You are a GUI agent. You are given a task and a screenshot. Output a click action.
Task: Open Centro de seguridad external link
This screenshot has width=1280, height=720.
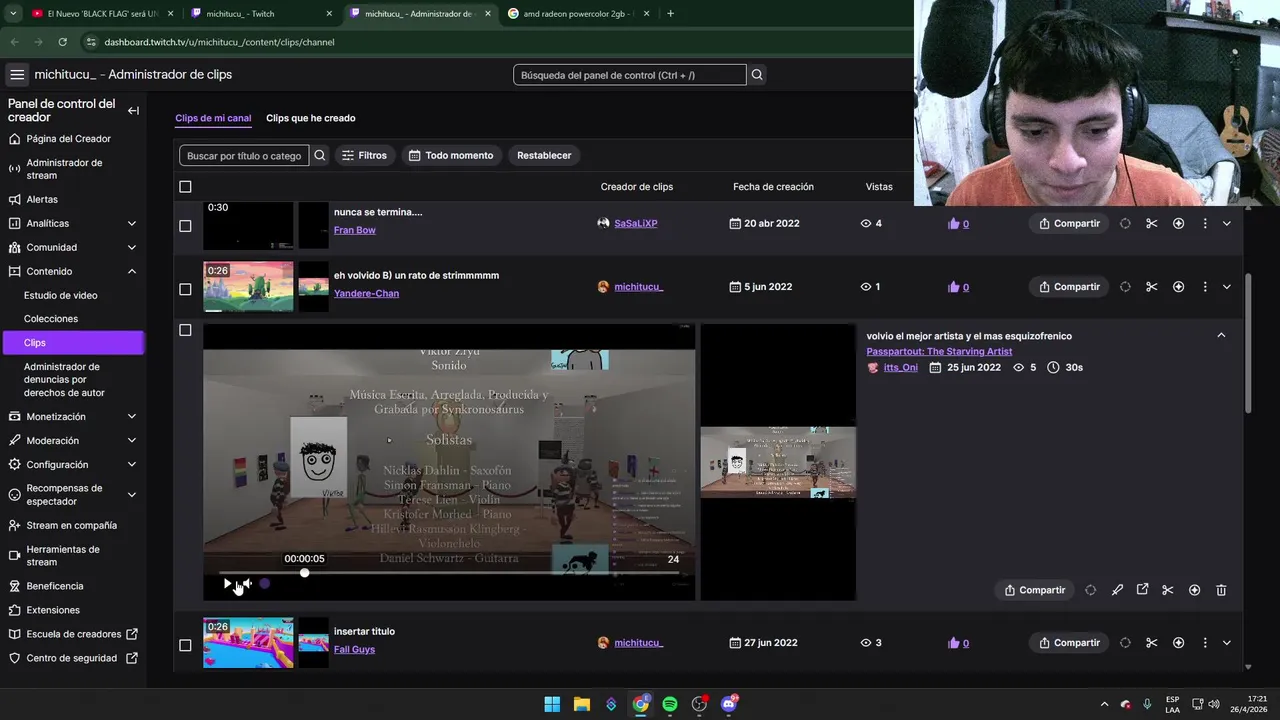pyautogui.click(x=72, y=658)
